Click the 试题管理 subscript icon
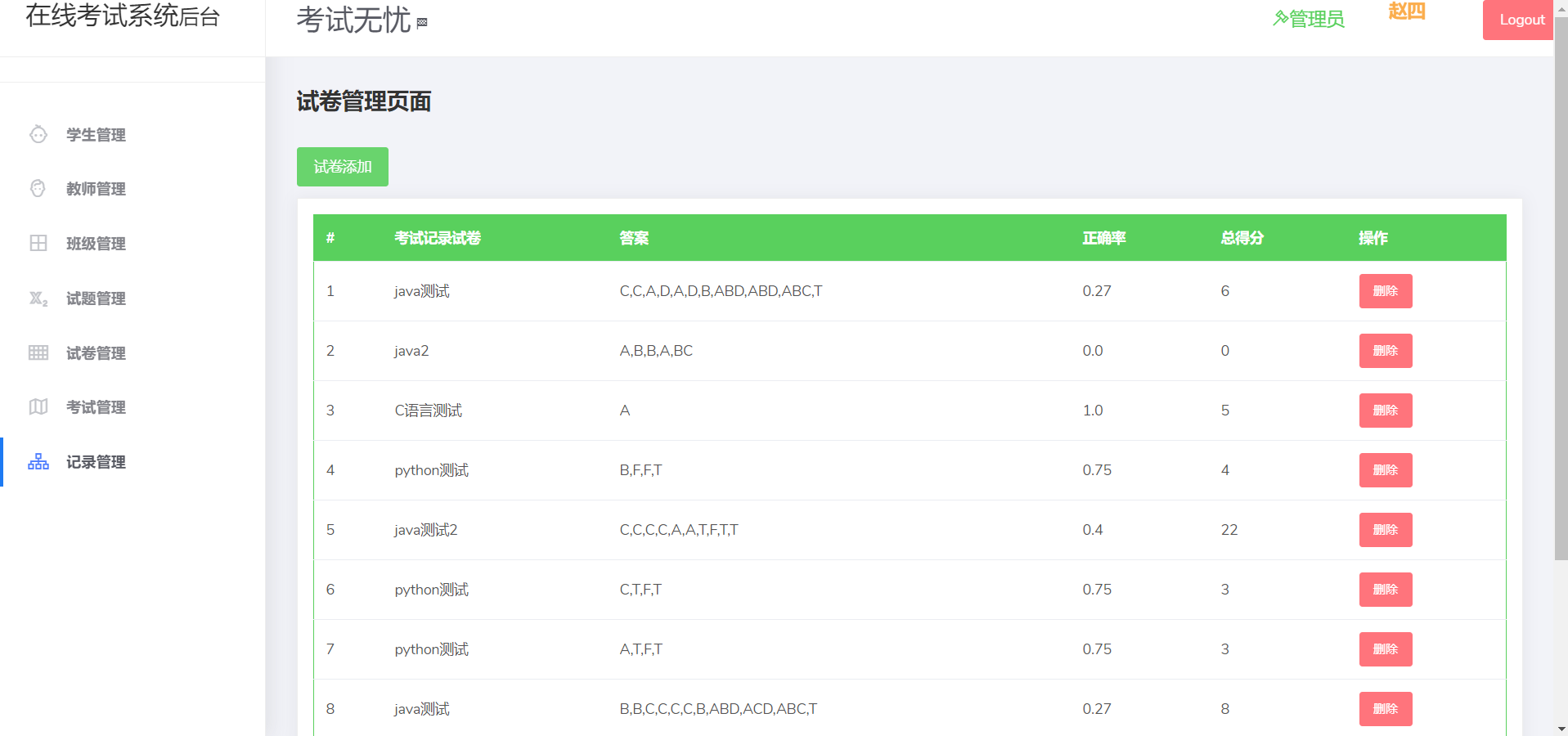 pyautogui.click(x=38, y=298)
